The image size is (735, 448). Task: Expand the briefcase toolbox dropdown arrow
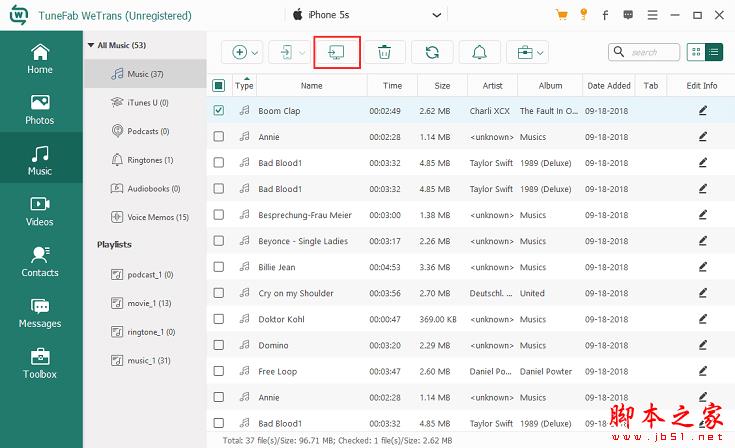(x=540, y=52)
